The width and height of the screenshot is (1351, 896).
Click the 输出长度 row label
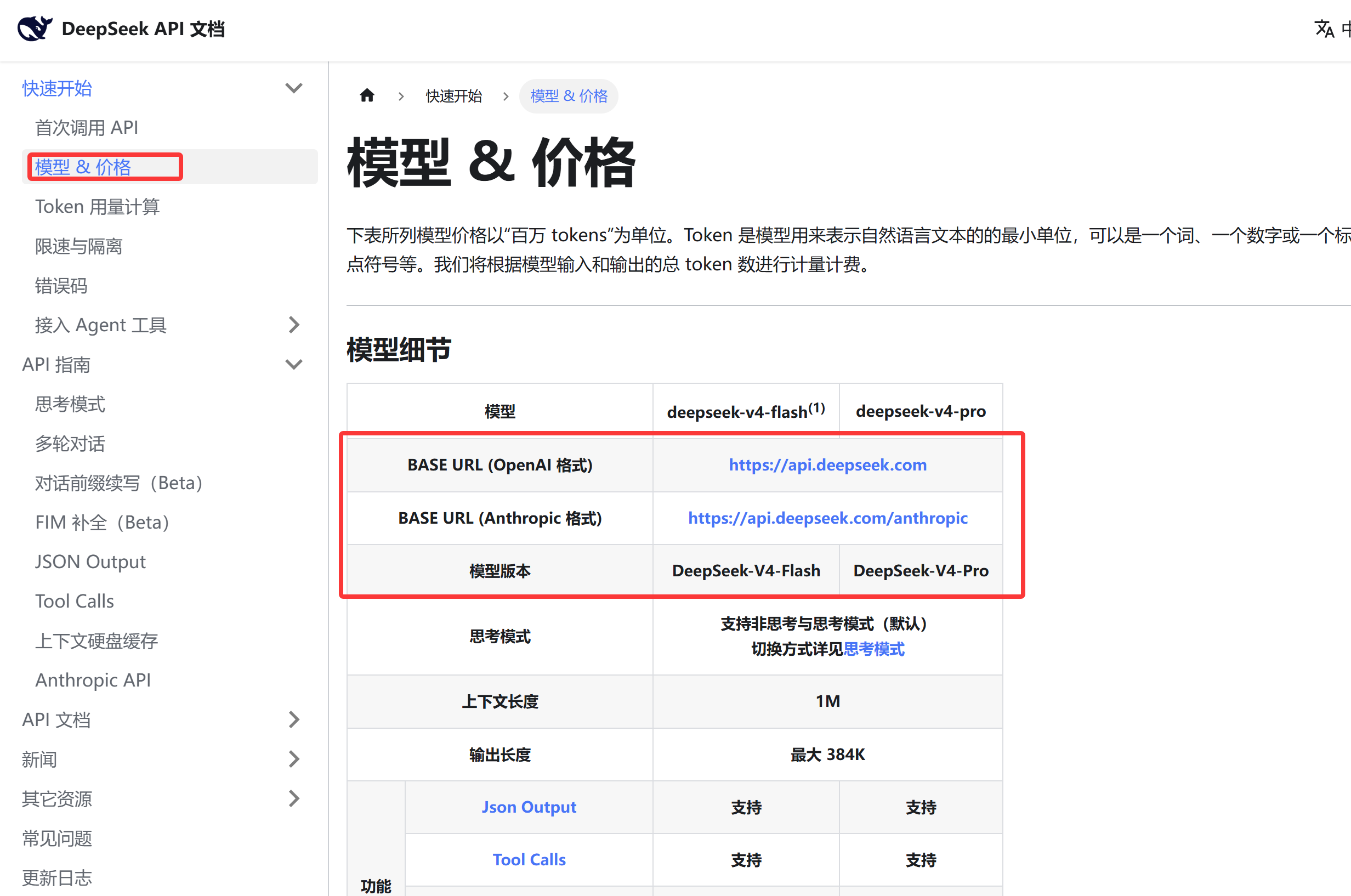pyautogui.click(x=499, y=755)
